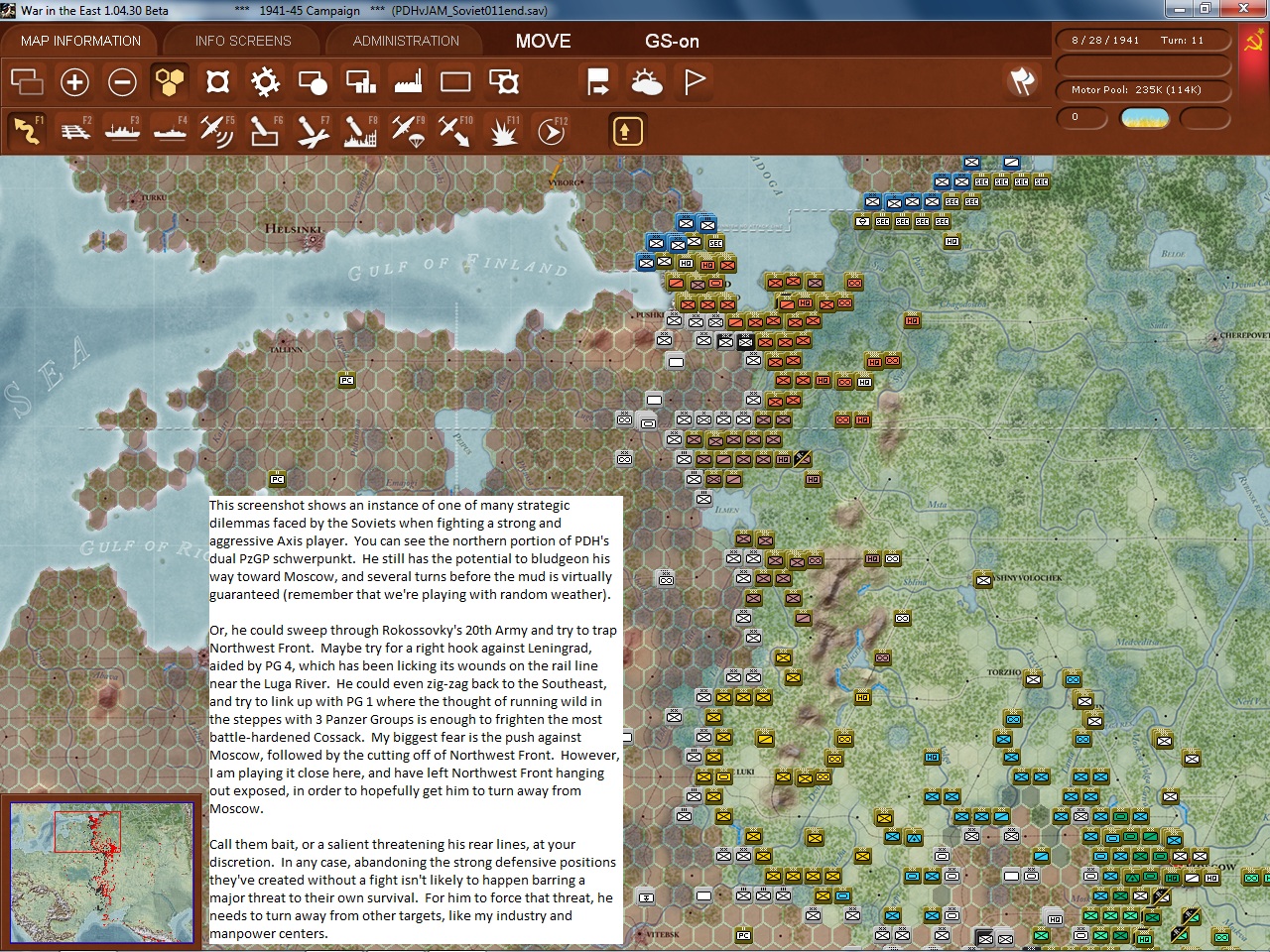Click the Vyborg city label on map
1270x952 pixels.
566,183
